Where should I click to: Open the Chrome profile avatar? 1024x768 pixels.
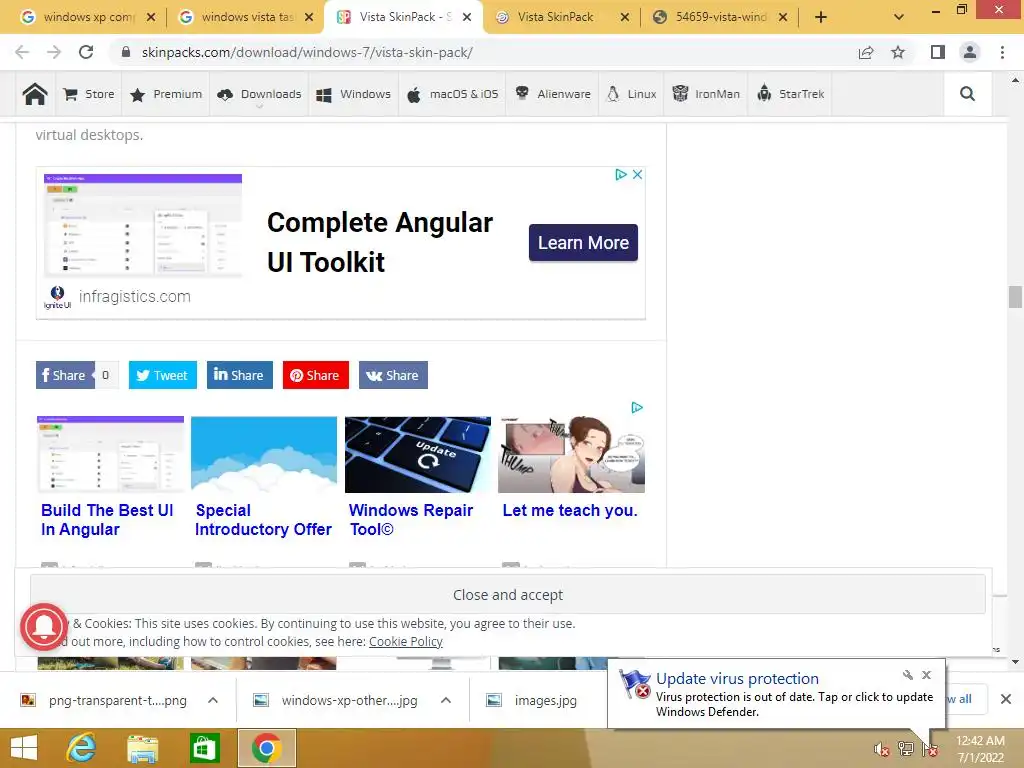click(x=970, y=52)
